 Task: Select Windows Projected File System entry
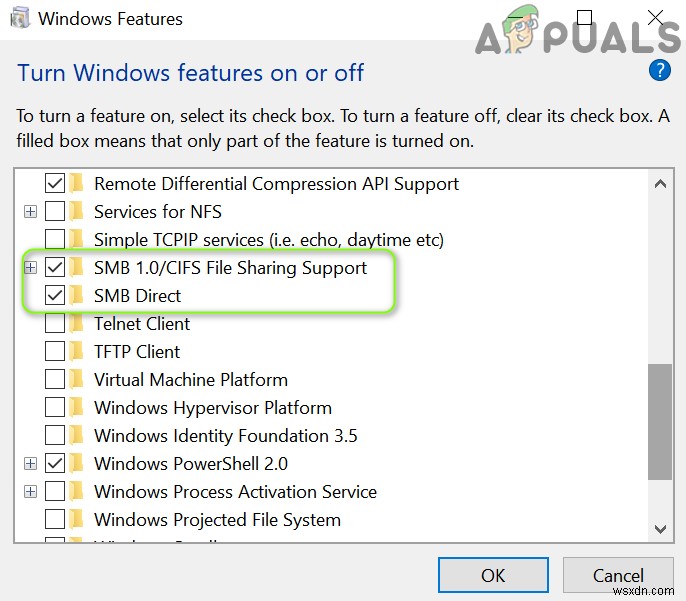(x=217, y=520)
